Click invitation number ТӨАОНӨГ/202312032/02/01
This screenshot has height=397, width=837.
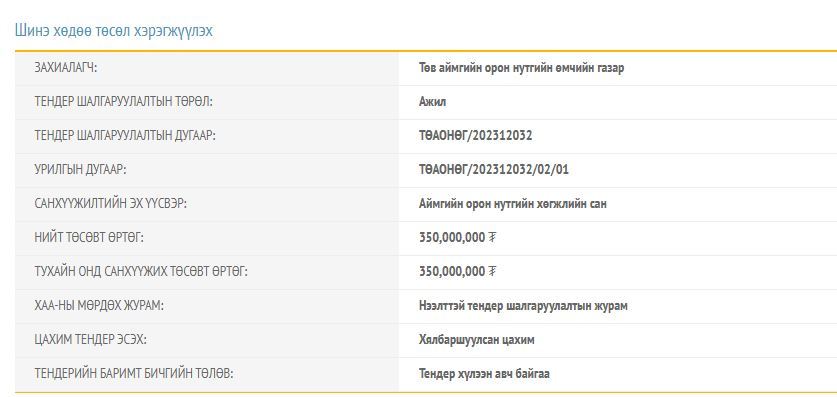(494, 170)
